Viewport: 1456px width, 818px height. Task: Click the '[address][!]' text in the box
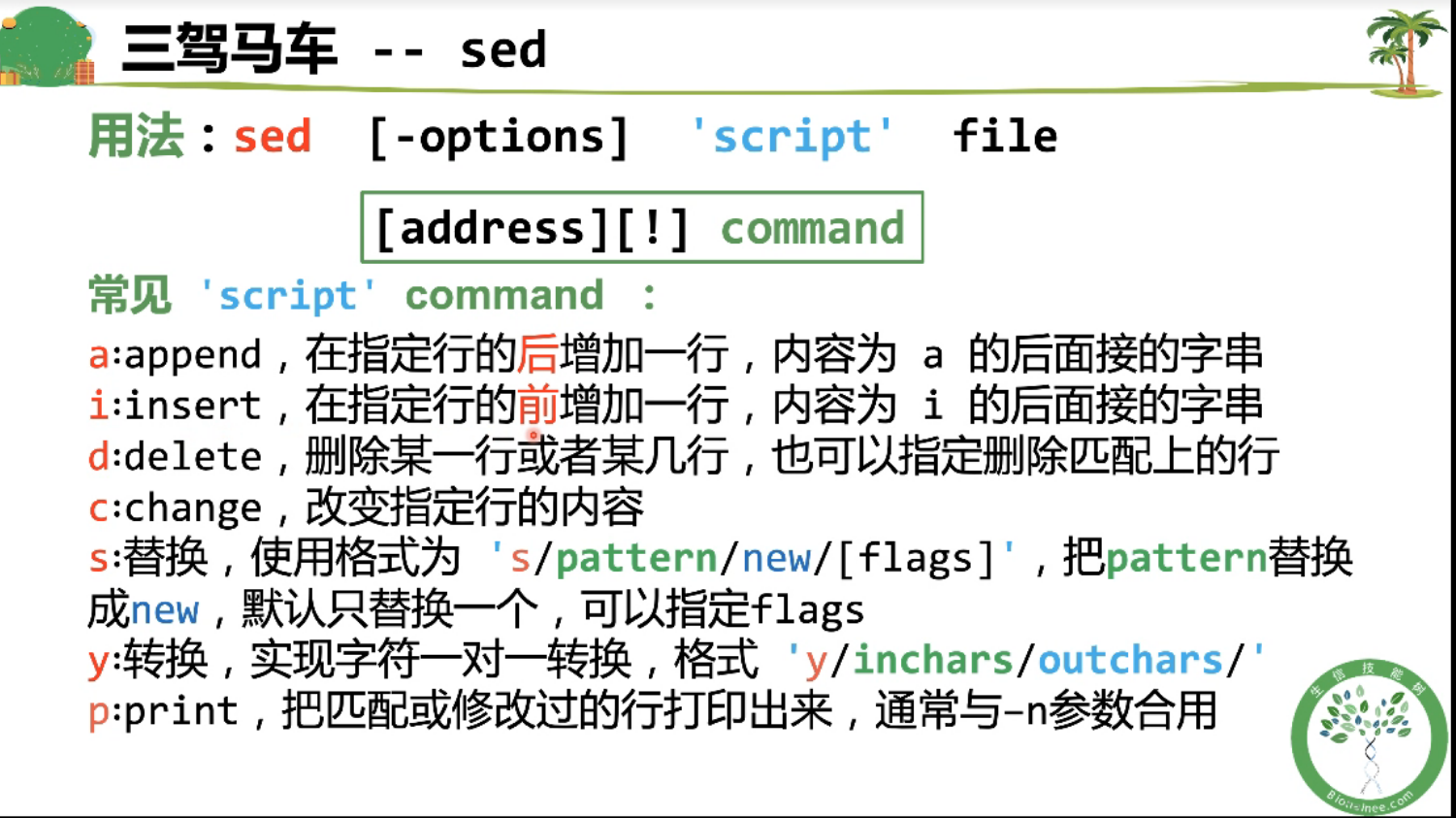pos(532,229)
